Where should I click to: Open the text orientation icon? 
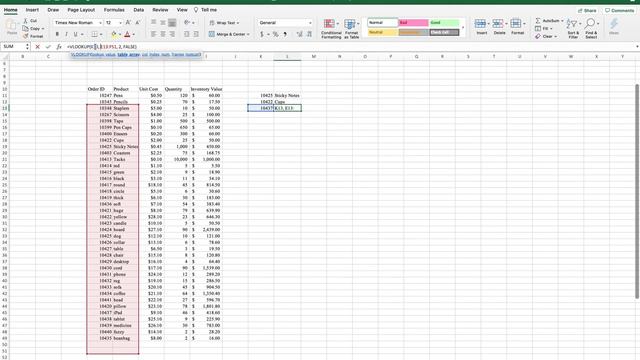click(x=187, y=23)
